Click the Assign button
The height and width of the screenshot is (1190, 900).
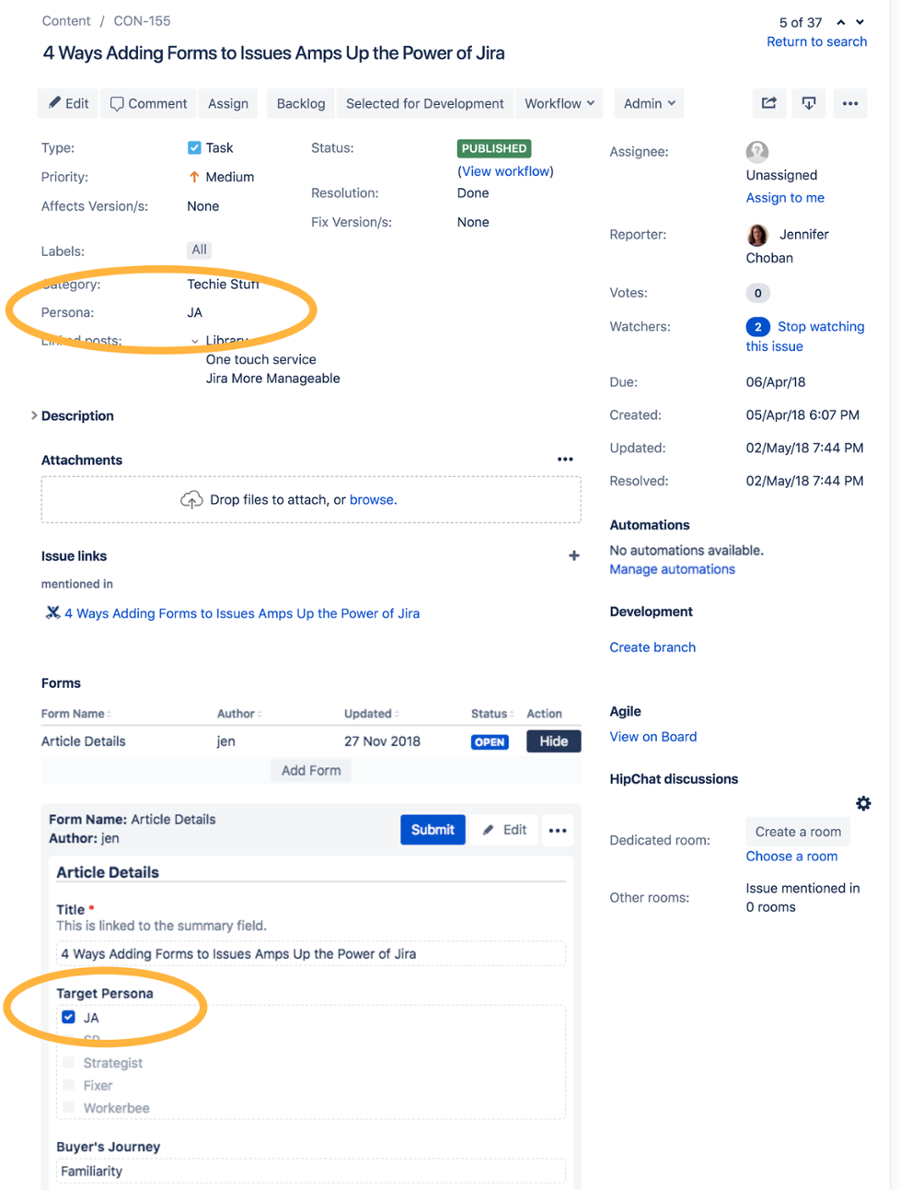[228, 103]
